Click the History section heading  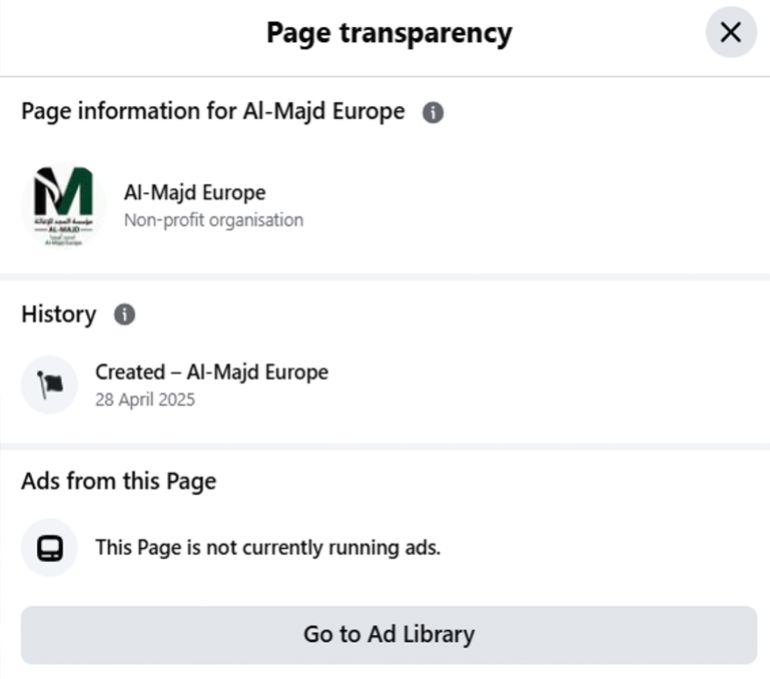pos(58,314)
